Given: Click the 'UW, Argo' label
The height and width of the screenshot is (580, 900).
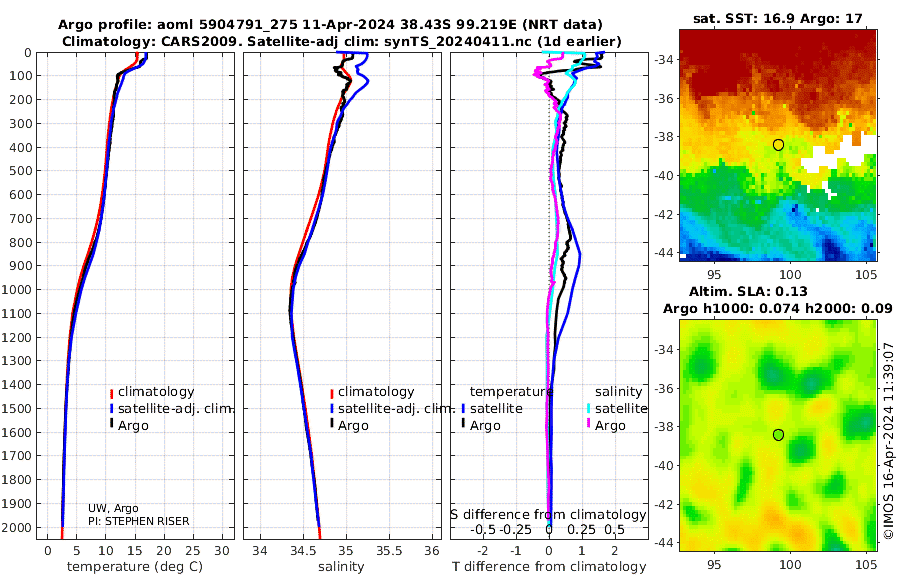Looking at the screenshot, I should coord(113,508).
